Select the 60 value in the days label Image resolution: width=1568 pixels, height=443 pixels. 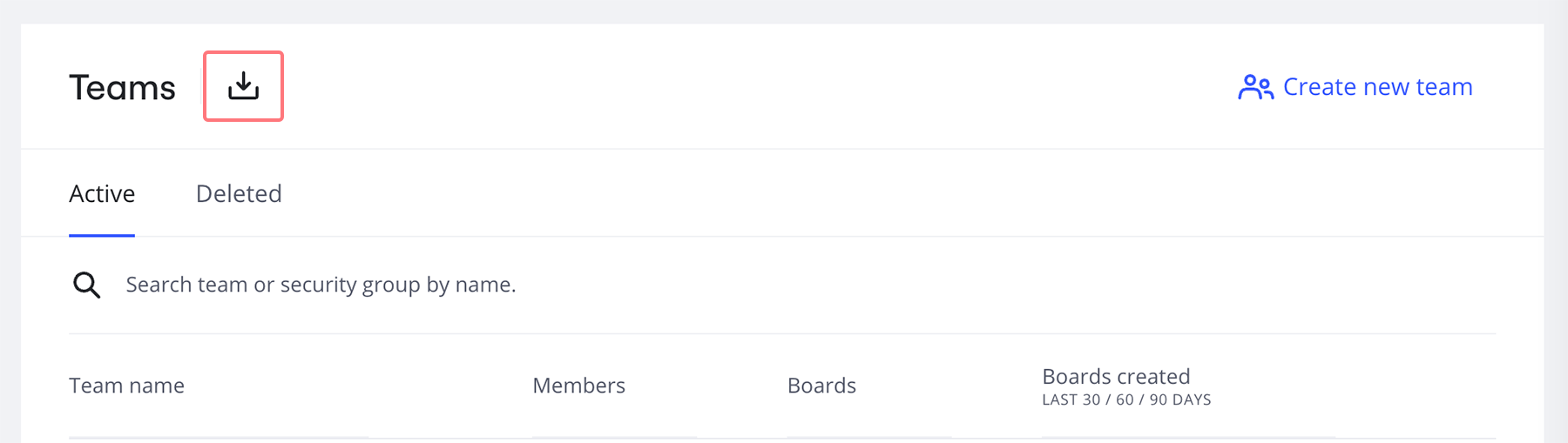tap(1125, 400)
